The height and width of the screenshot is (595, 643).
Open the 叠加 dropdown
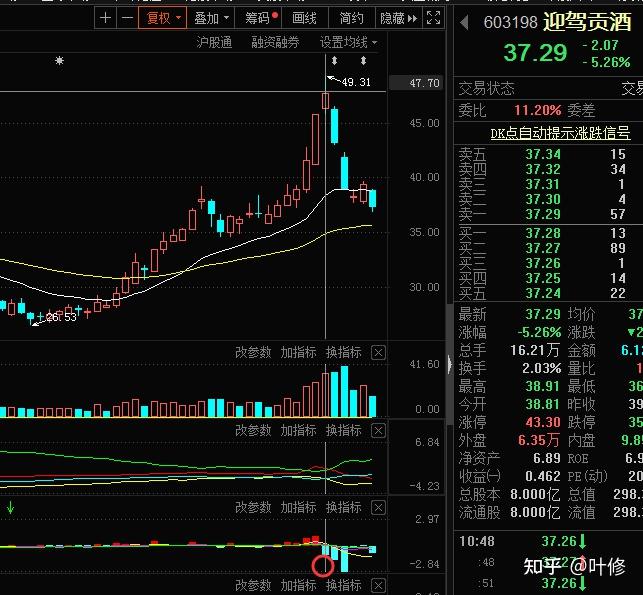[211, 18]
